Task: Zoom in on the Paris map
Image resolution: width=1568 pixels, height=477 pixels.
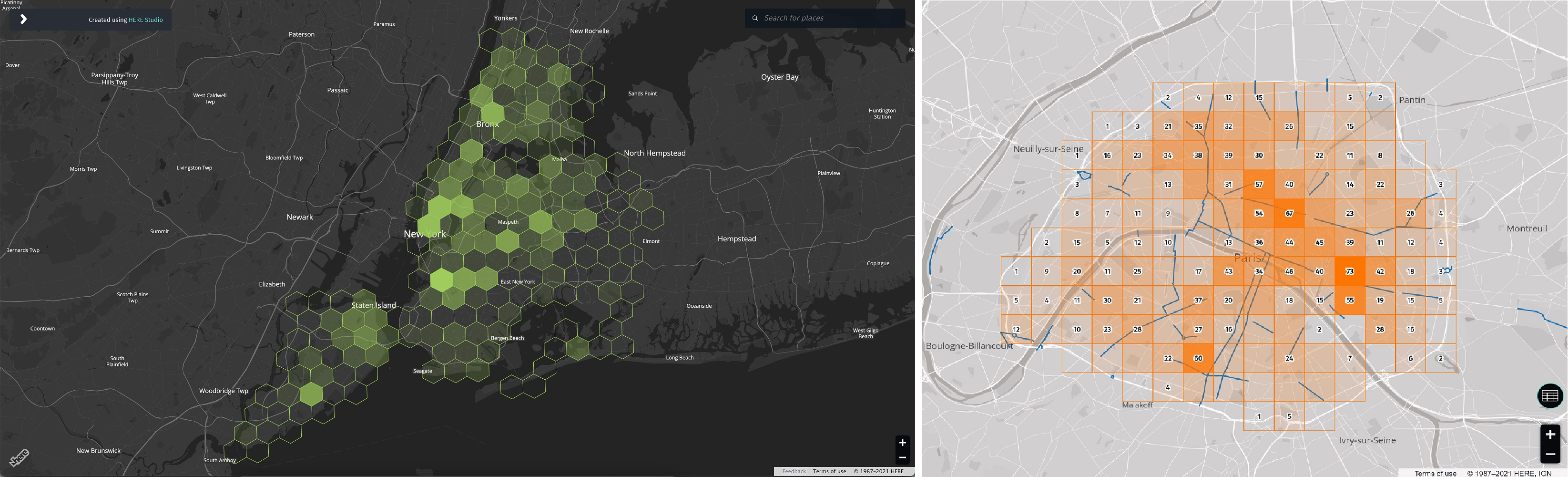Action: [1550, 435]
